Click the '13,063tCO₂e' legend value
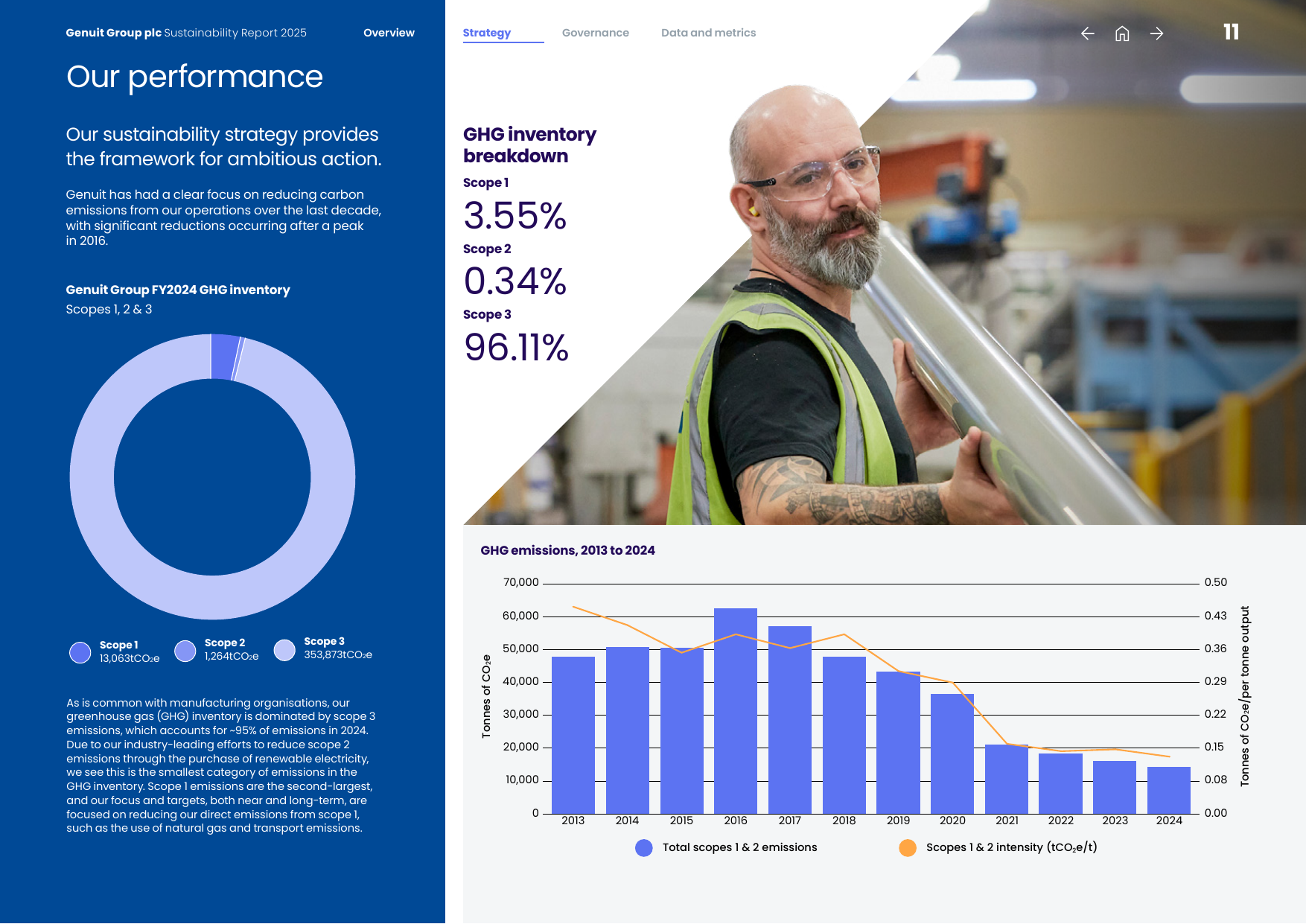This screenshot has height=924, width=1306. point(130,659)
